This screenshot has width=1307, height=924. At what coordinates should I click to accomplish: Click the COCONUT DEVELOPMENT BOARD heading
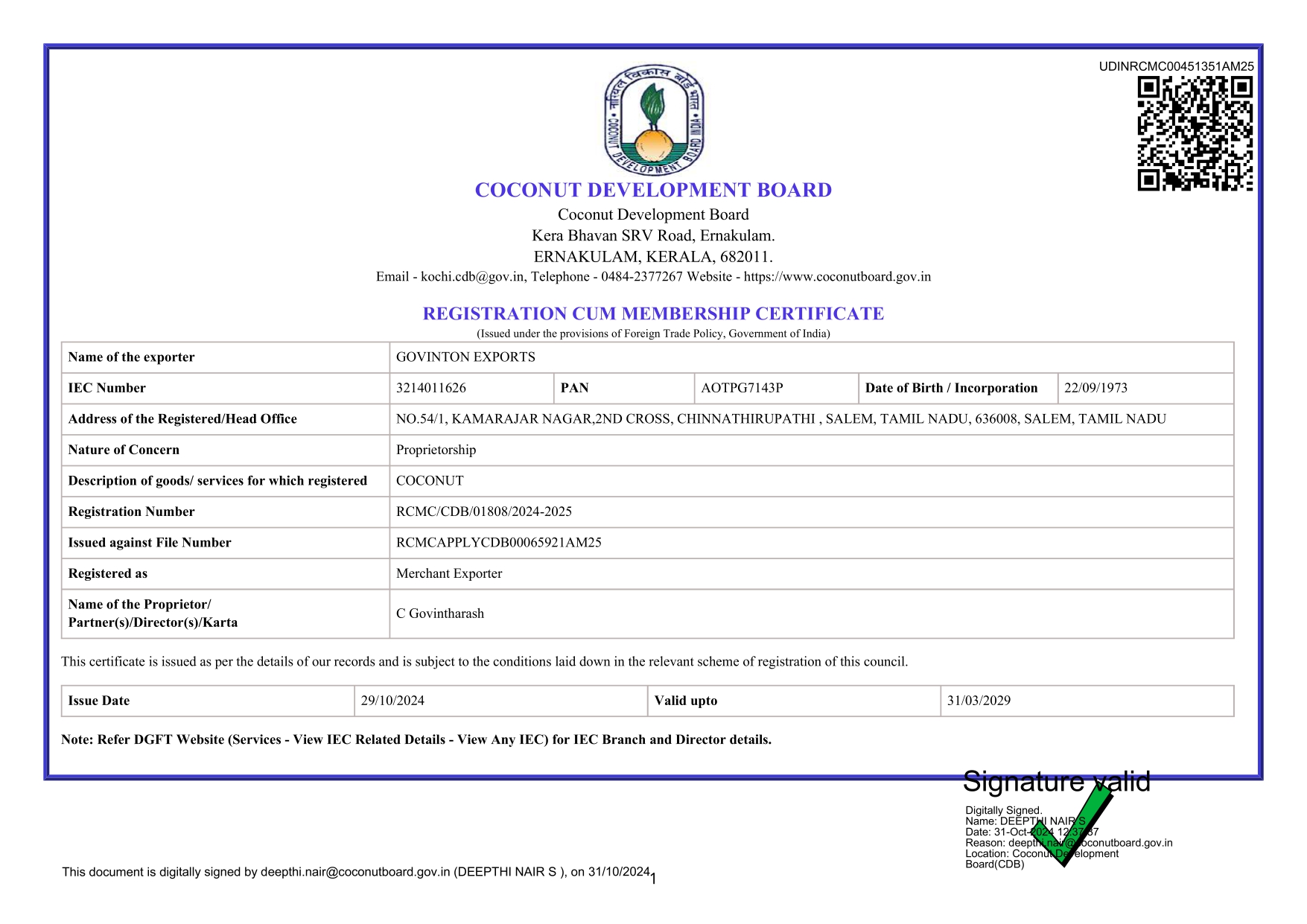pyautogui.click(x=653, y=190)
